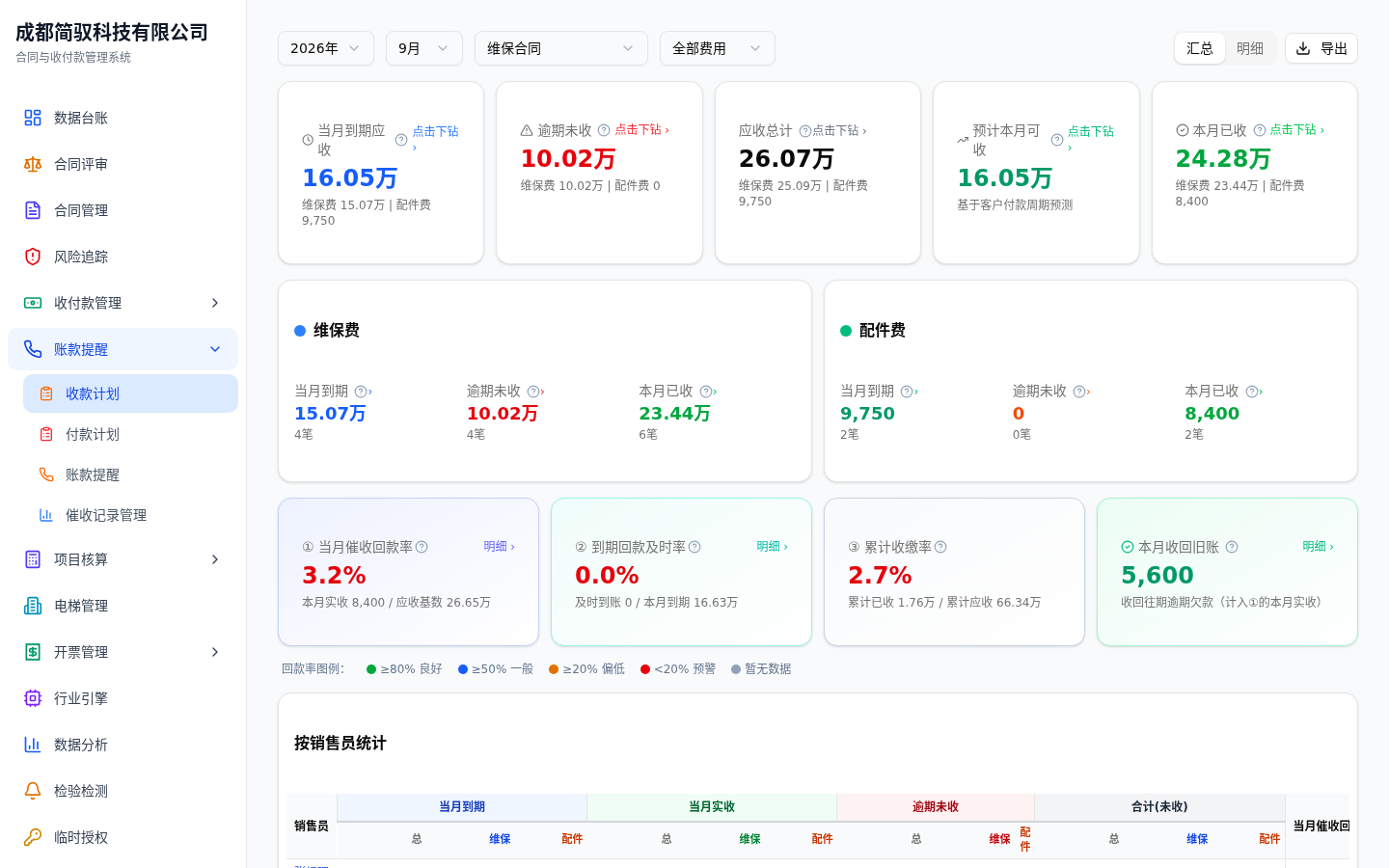Click the 数据分析 bar chart icon
This screenshot has height=868, width=1389.
tap(33, 745)
